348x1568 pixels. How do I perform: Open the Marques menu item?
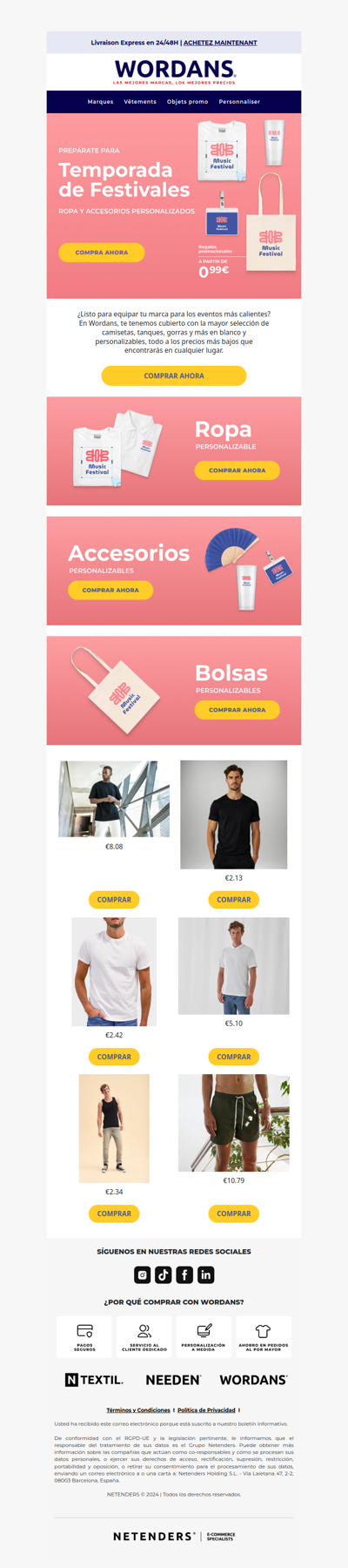point(100,102)
